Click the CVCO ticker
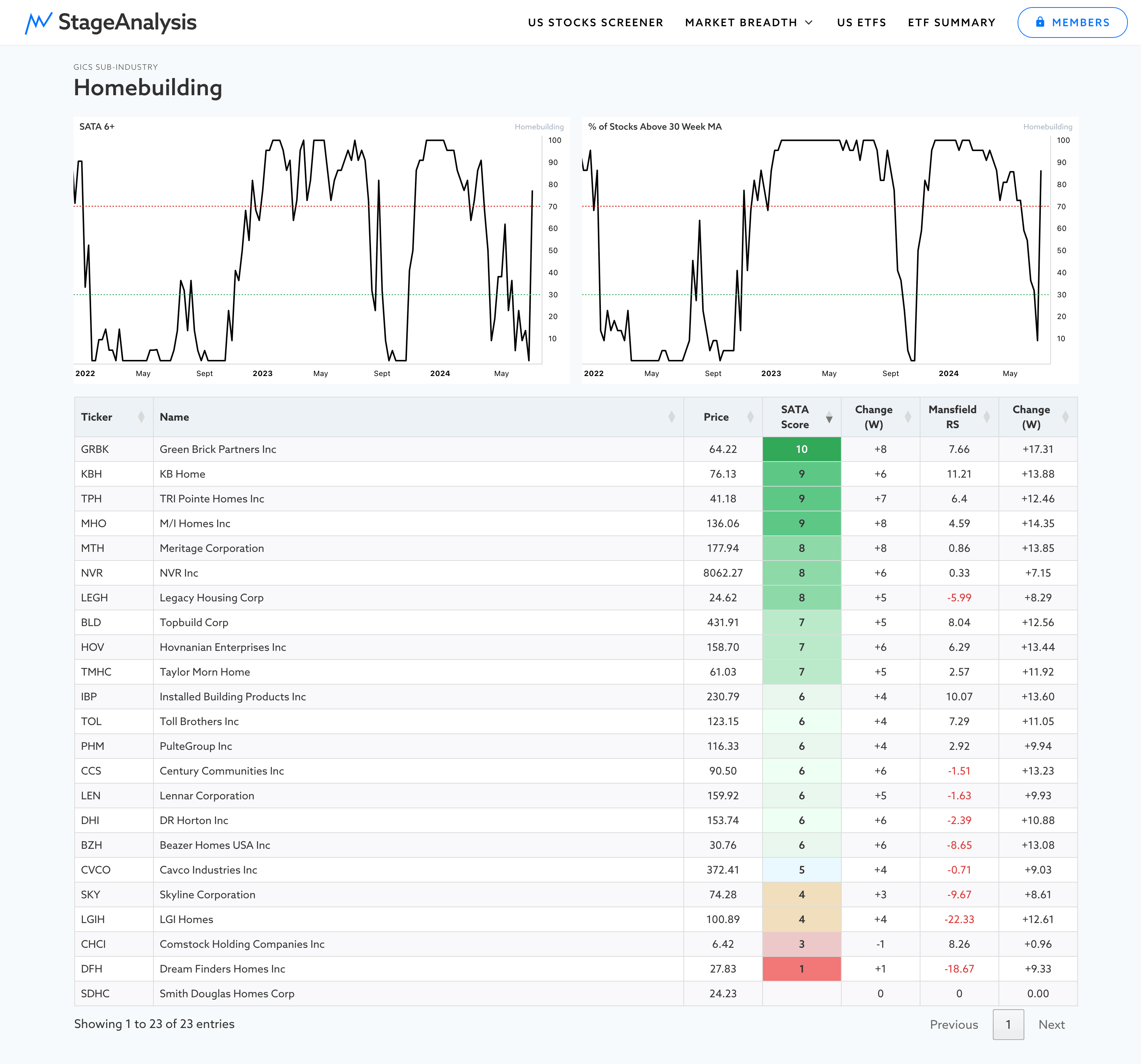 click(x=95, y=869)
